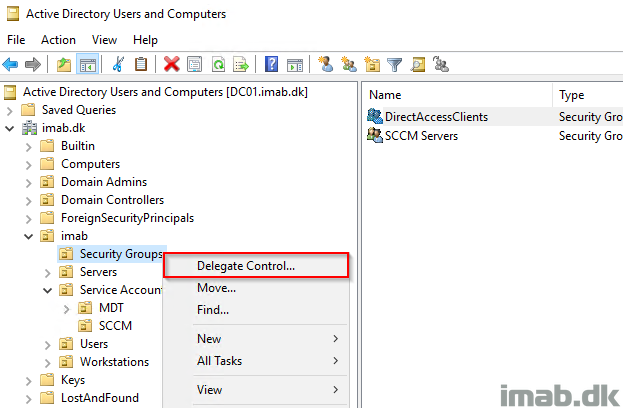The width and height of the screenshot is (623, 408).
Task: Click the Find objects toolbar icon
Action: click(x=418, y=64)
